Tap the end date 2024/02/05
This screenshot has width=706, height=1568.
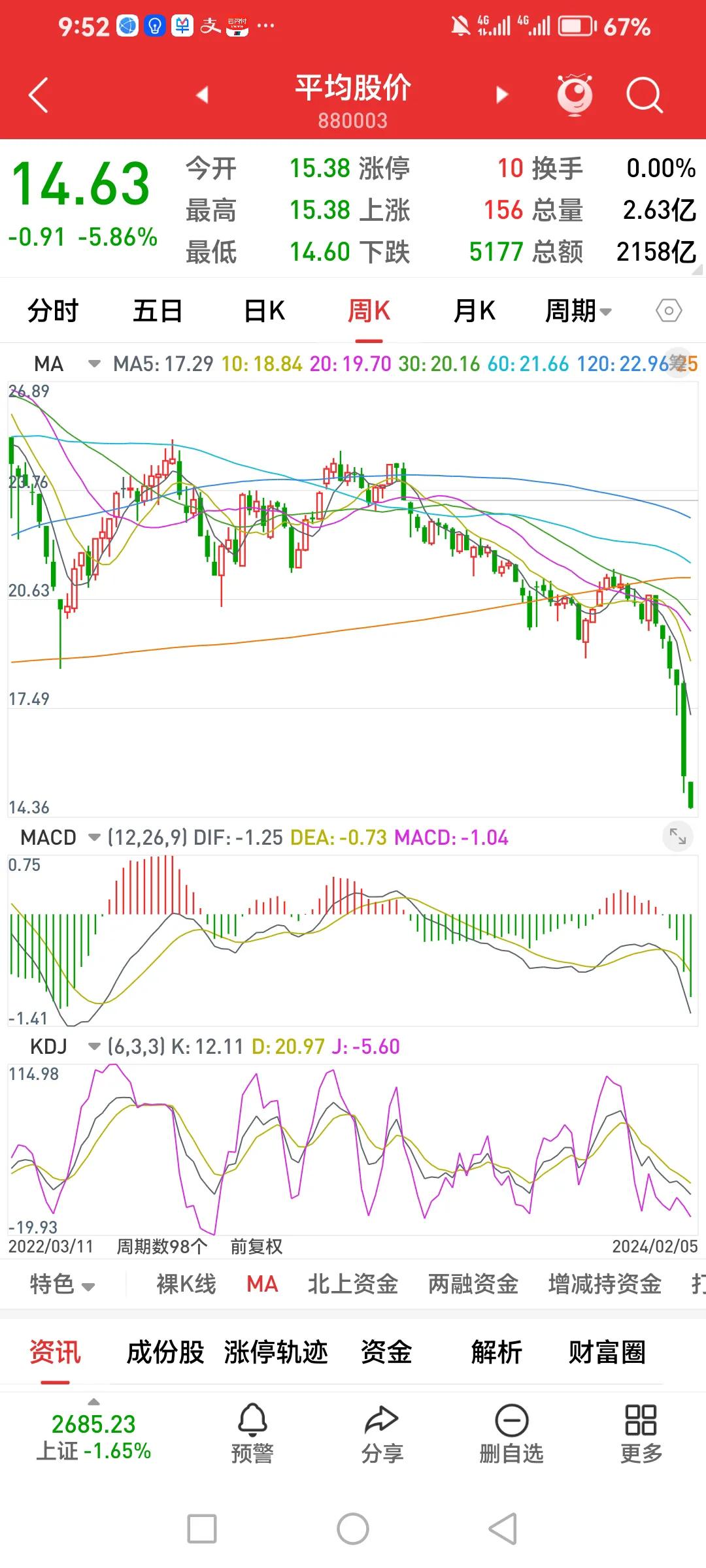tap(655, 1247)
